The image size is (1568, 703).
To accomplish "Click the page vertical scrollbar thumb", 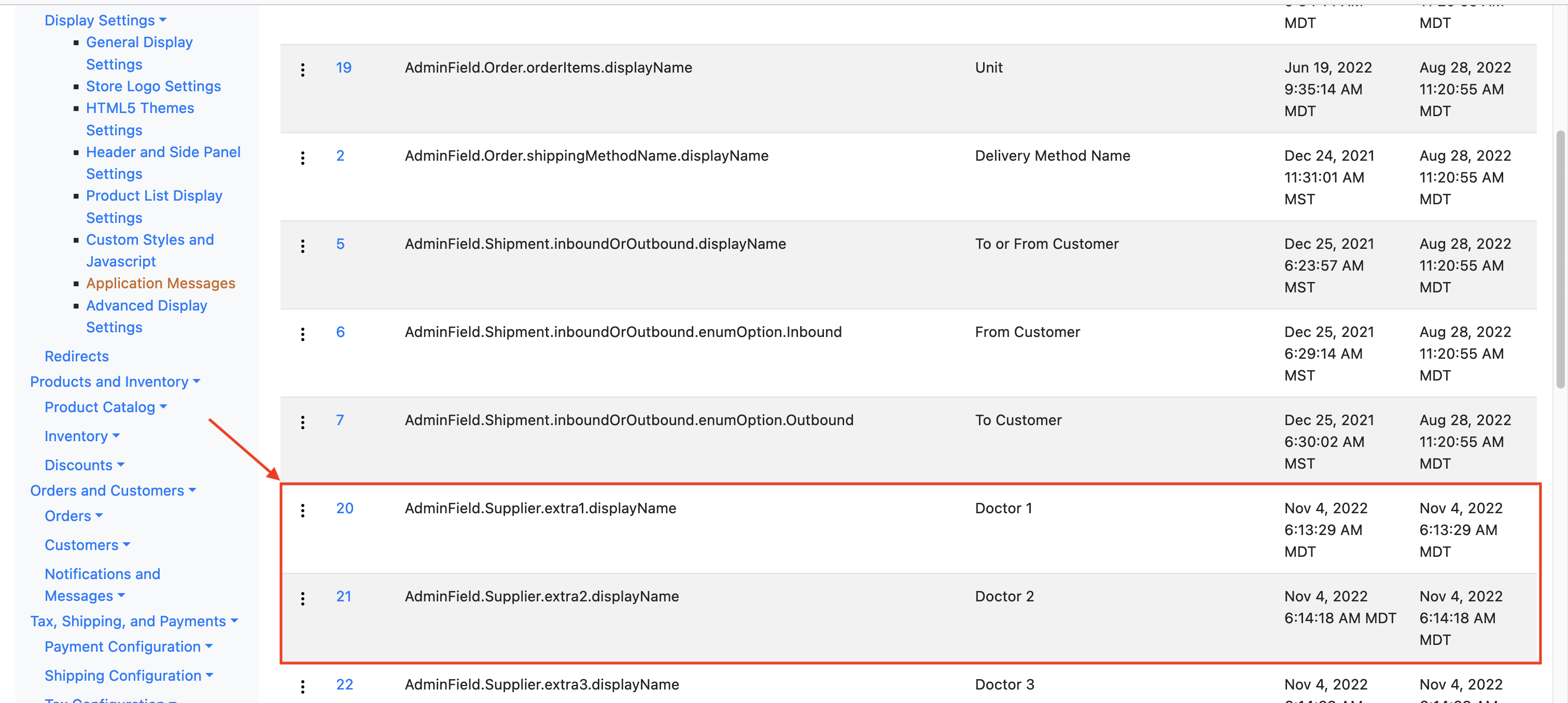I will pyautogui.click(x=1560, y=259).
